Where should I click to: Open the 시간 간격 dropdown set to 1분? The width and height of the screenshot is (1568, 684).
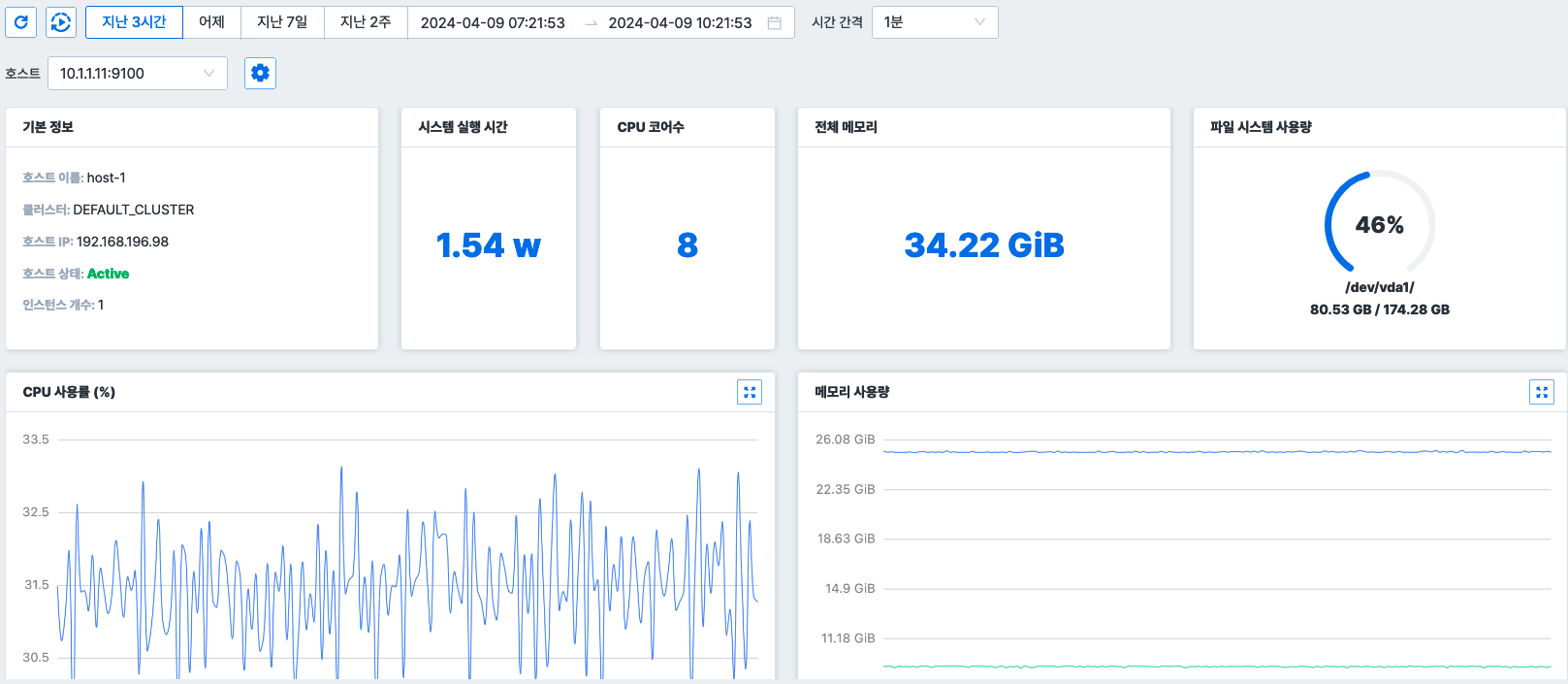pos(934,22)
